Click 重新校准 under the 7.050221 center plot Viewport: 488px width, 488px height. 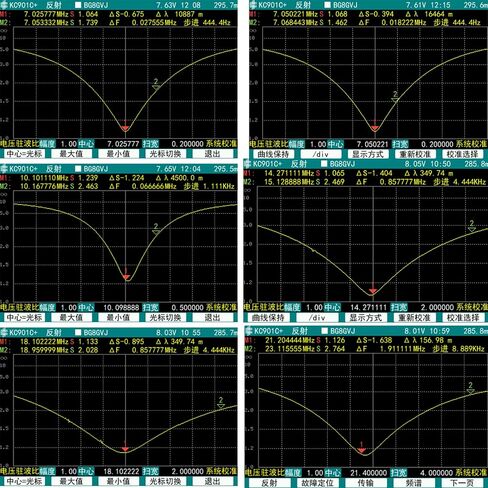pyautogui.click(x=415, y=154)
